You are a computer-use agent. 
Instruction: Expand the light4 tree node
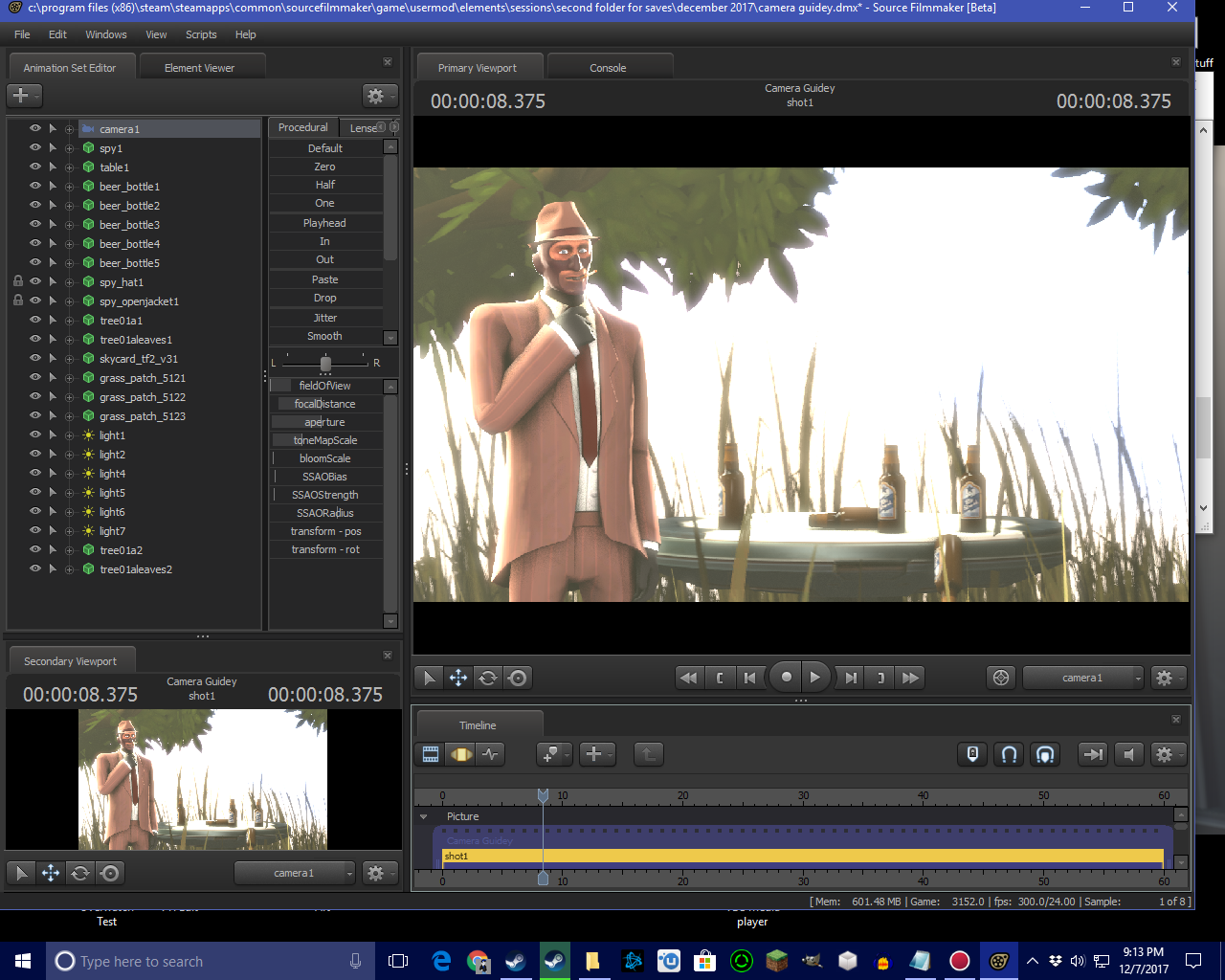[69, 474]
